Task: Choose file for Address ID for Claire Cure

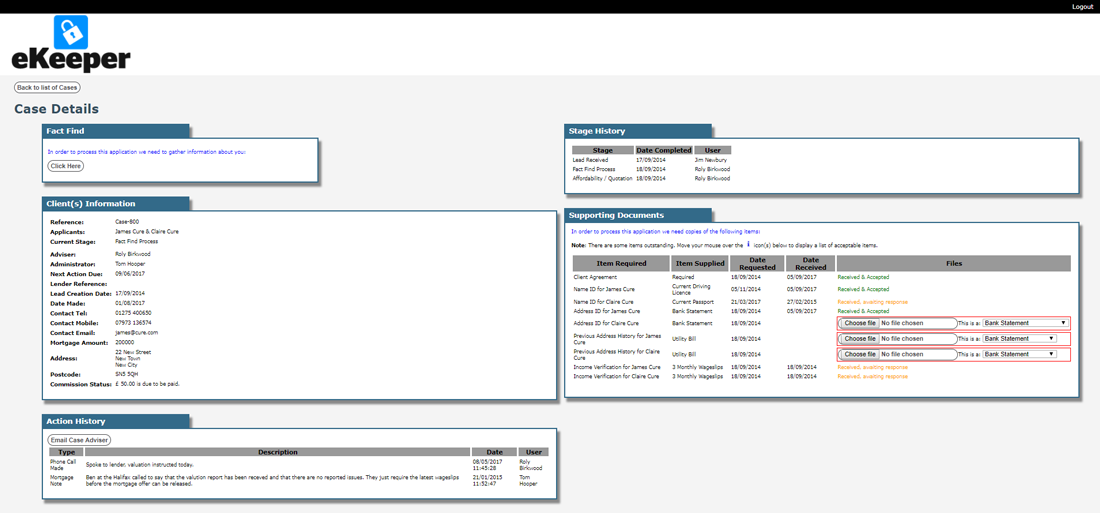Action: (x=859, y=323)
